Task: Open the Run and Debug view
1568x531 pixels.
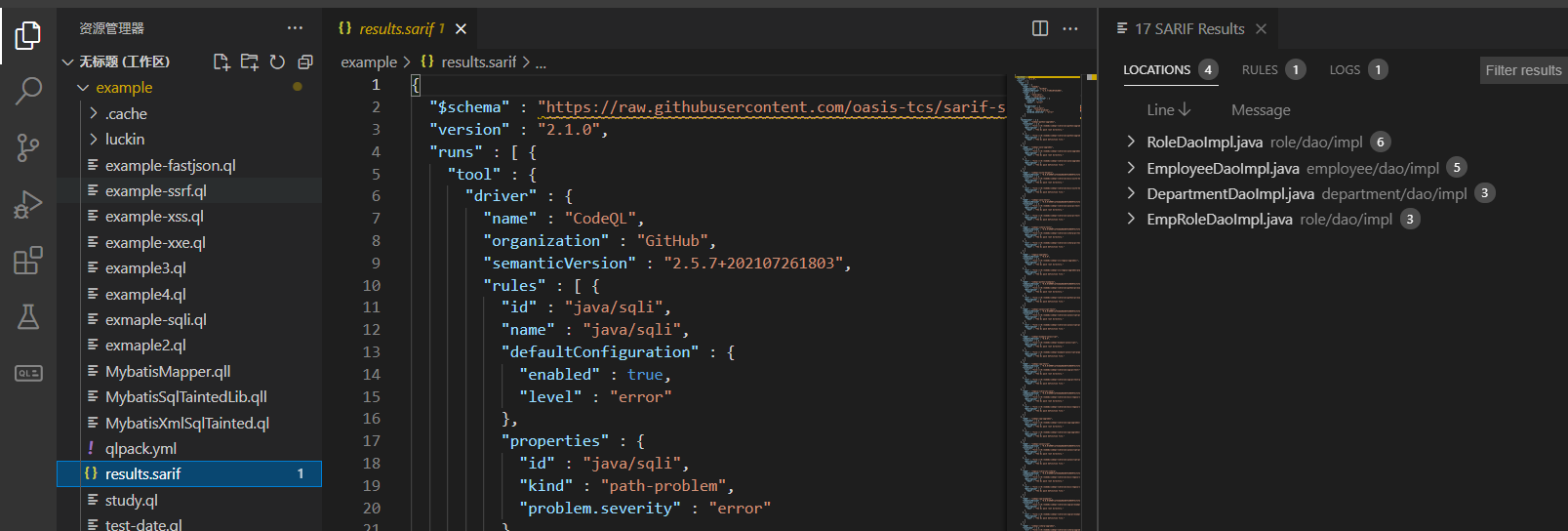Action: [x=28, y=204]
